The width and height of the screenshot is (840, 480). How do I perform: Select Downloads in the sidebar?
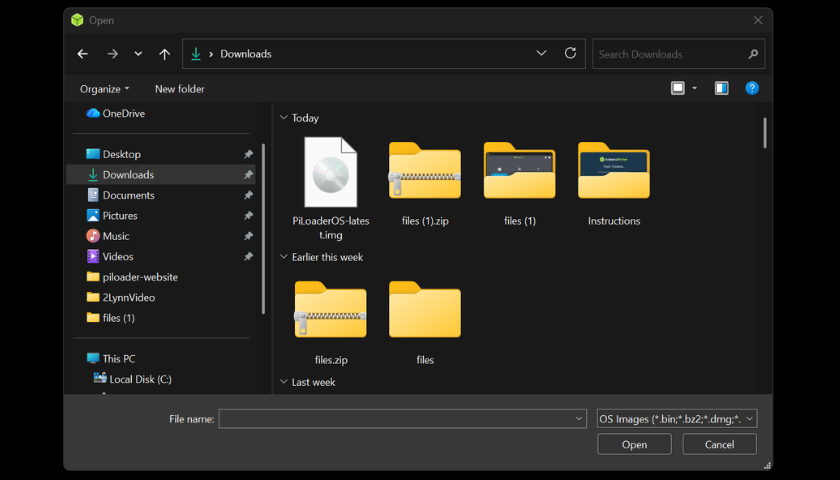(x=161, y=175)
